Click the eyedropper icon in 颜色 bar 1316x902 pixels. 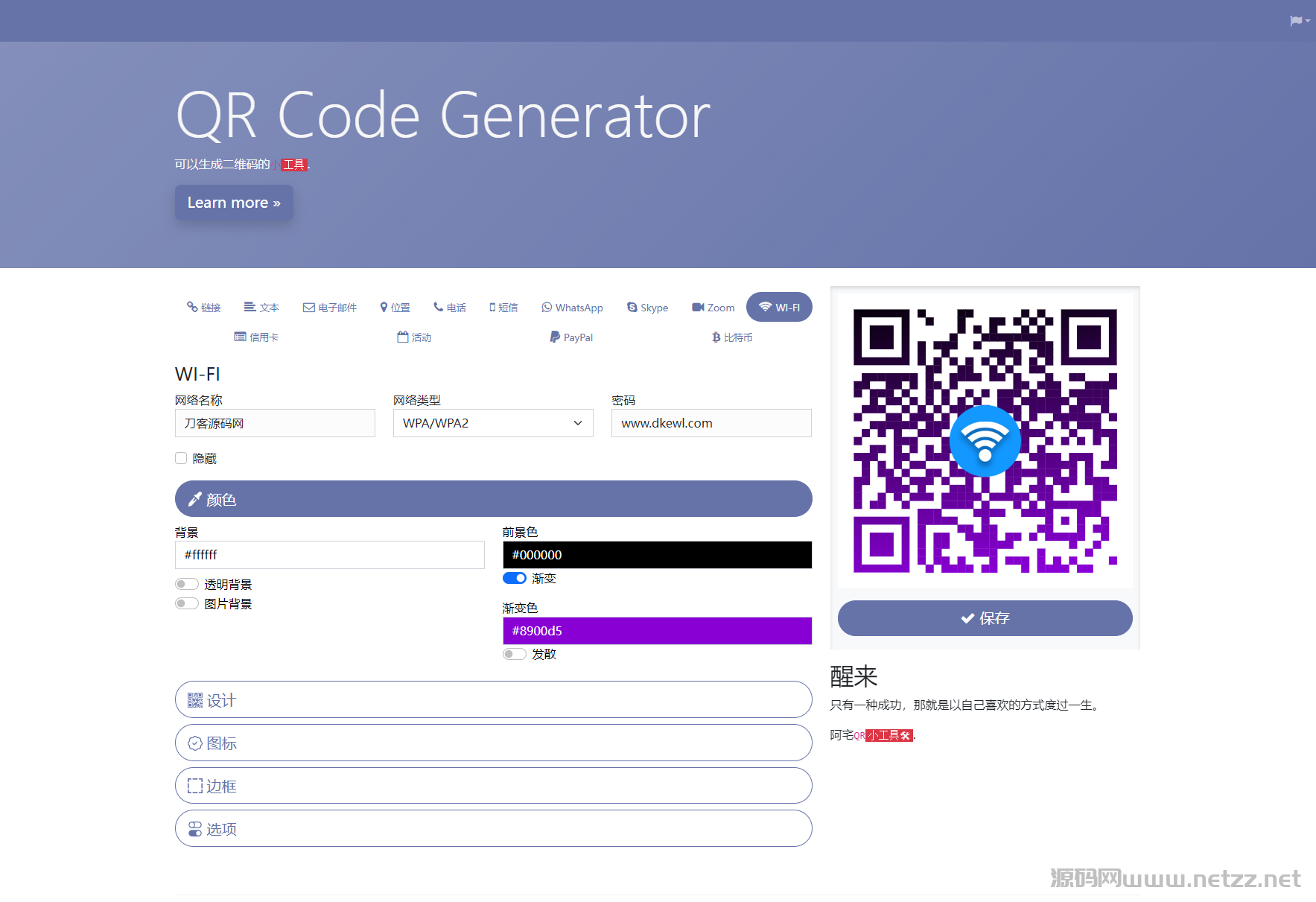pyautogui.click(x=195, y=499)
